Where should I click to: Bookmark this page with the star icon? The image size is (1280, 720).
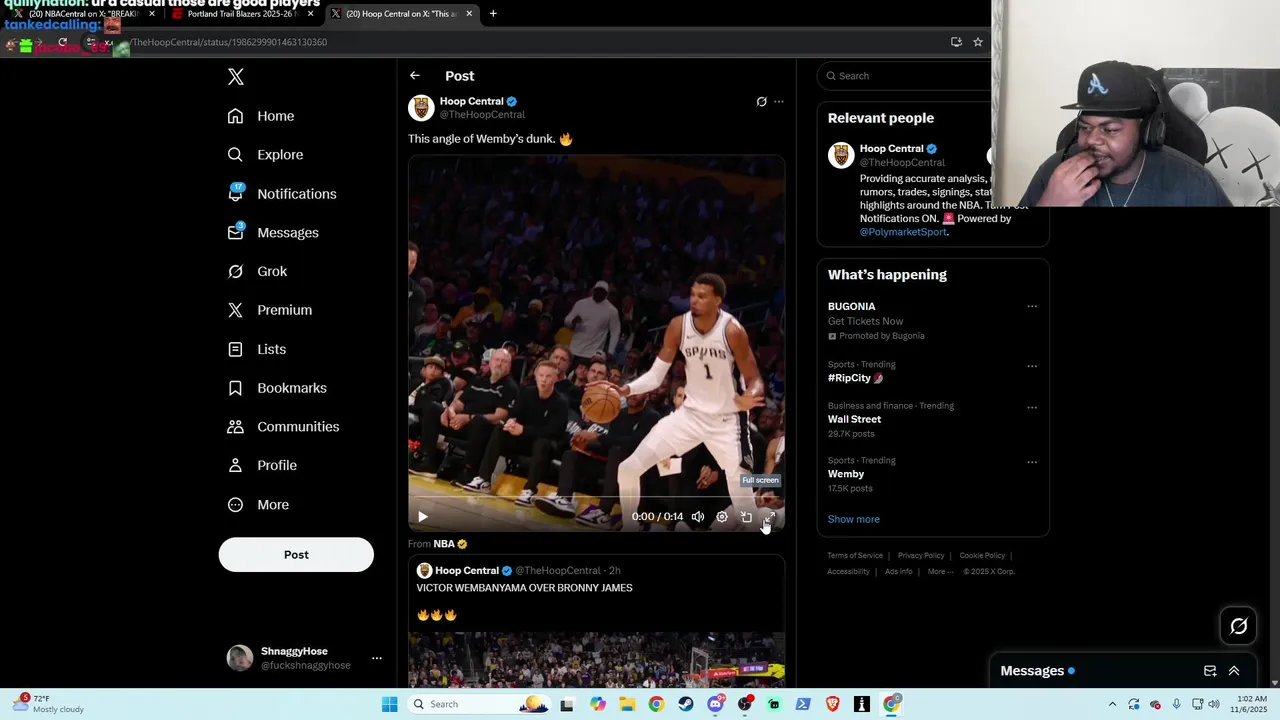point(978,42)
